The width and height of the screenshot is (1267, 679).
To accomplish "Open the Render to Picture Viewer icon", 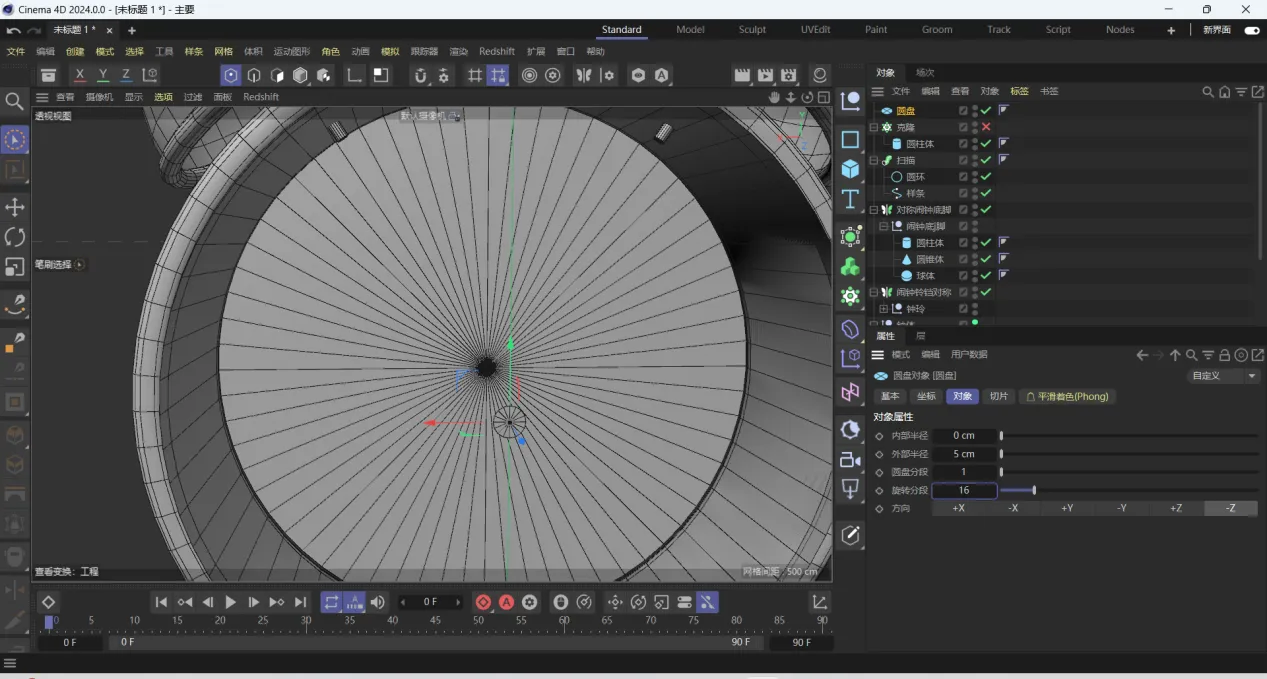I will pos(765,75).
